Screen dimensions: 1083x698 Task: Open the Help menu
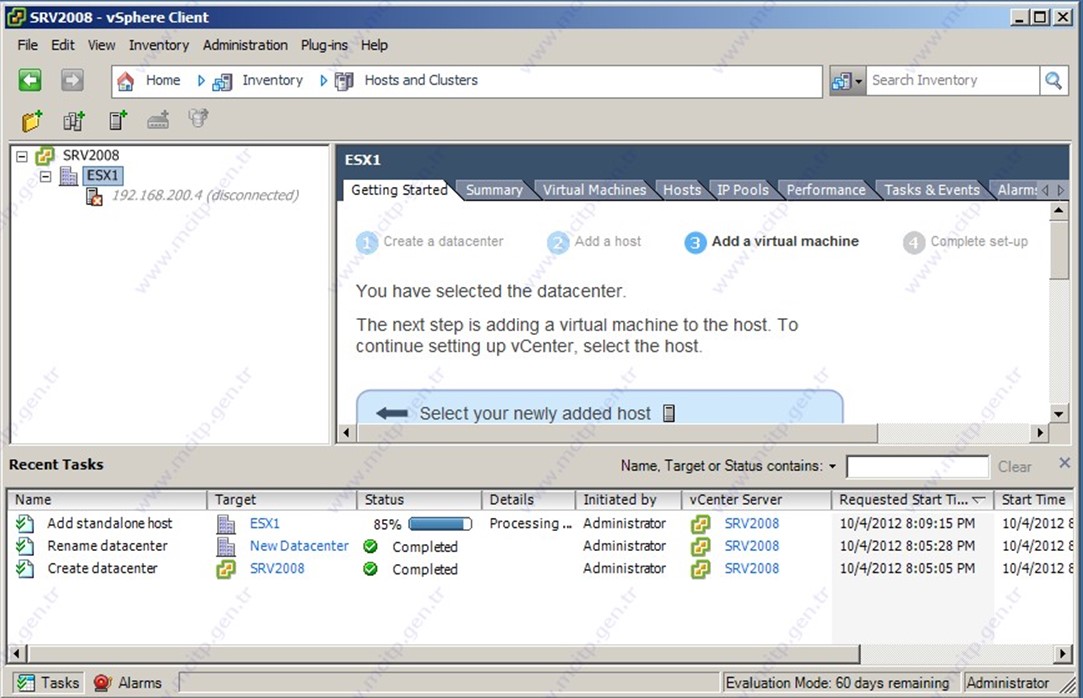[374, 45]
